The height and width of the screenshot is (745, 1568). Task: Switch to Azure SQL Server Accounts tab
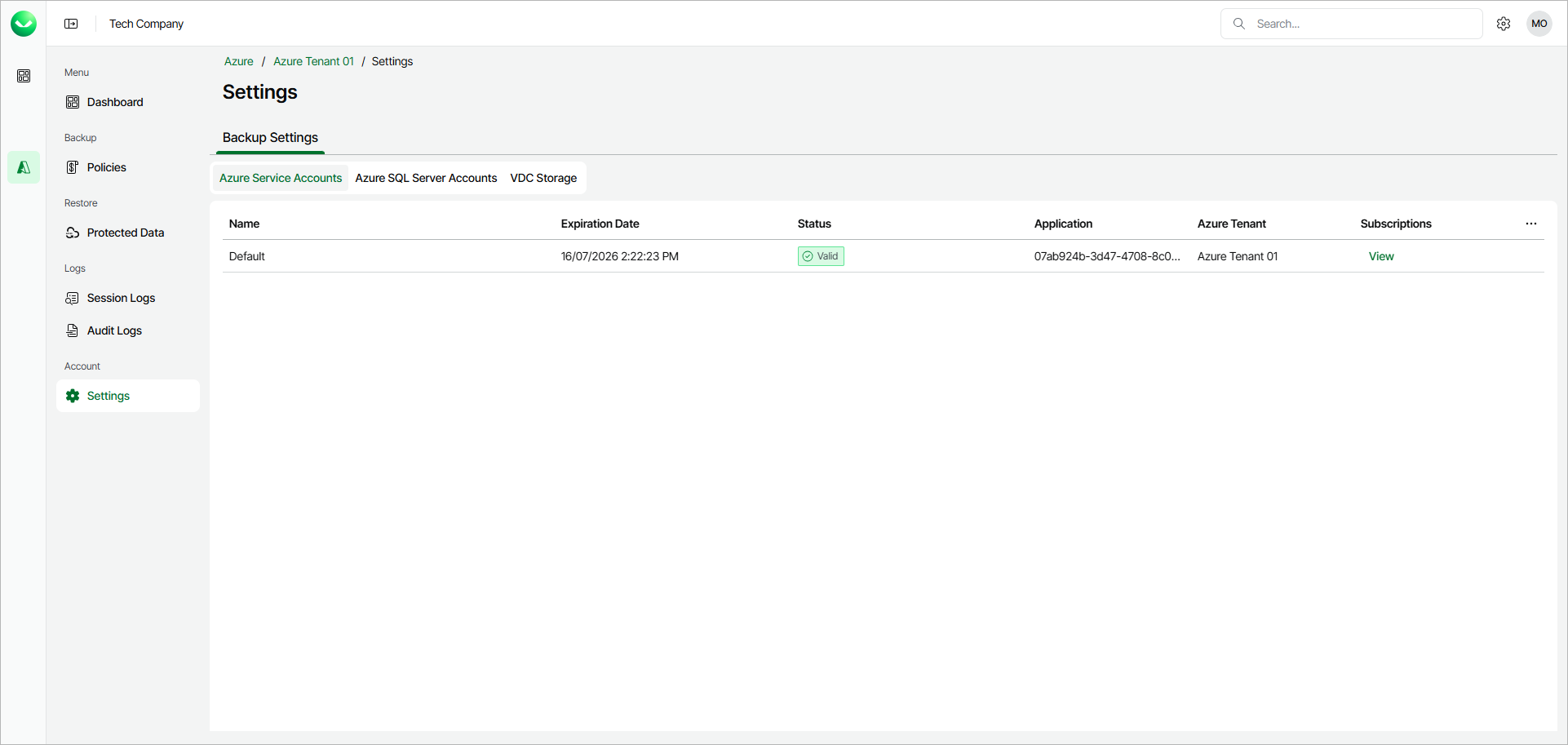point(426,178)
